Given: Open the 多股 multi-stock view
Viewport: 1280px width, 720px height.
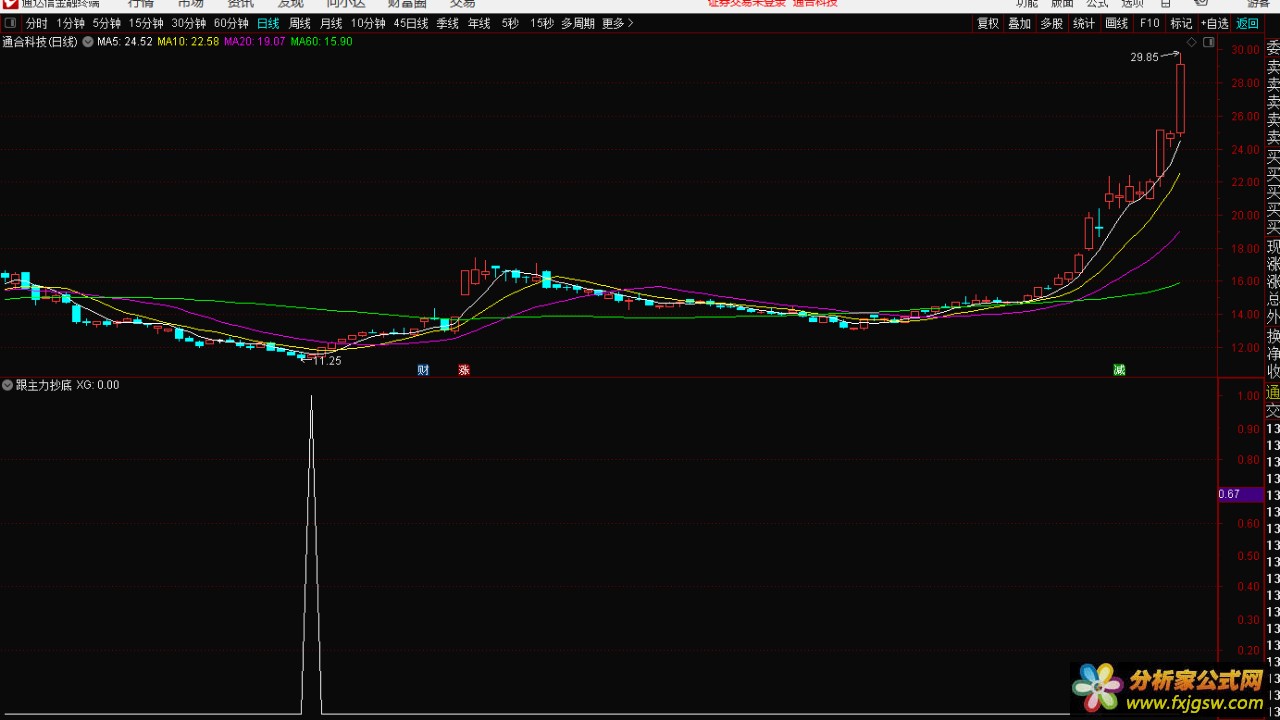Looking at the screenshot, I should [x=1052, y=23].
